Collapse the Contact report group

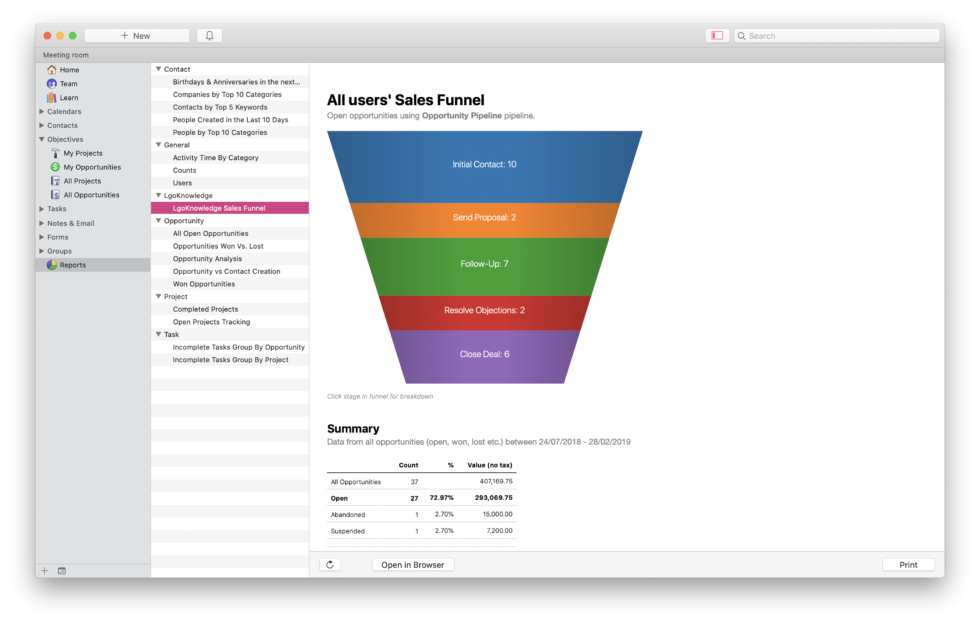(x=158, y=68)
